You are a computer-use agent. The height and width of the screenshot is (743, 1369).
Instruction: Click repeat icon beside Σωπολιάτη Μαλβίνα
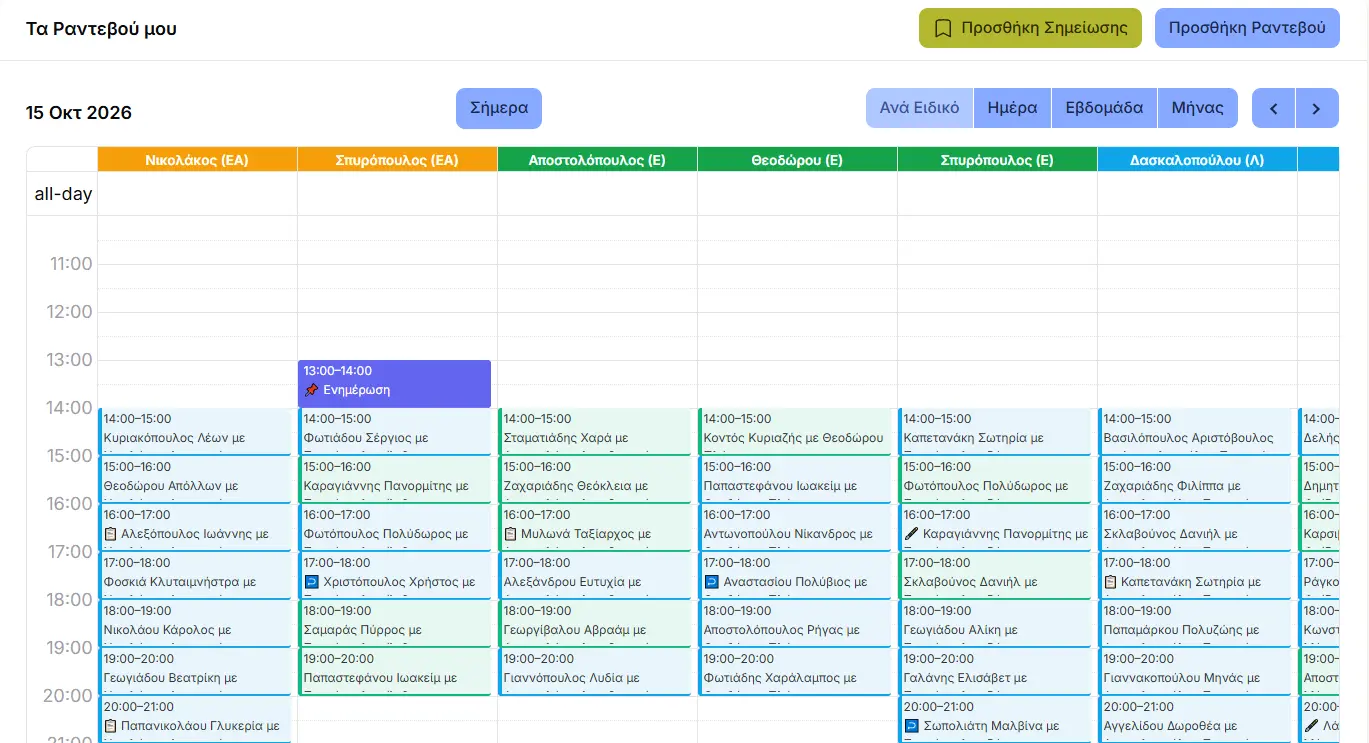[911, 726]
